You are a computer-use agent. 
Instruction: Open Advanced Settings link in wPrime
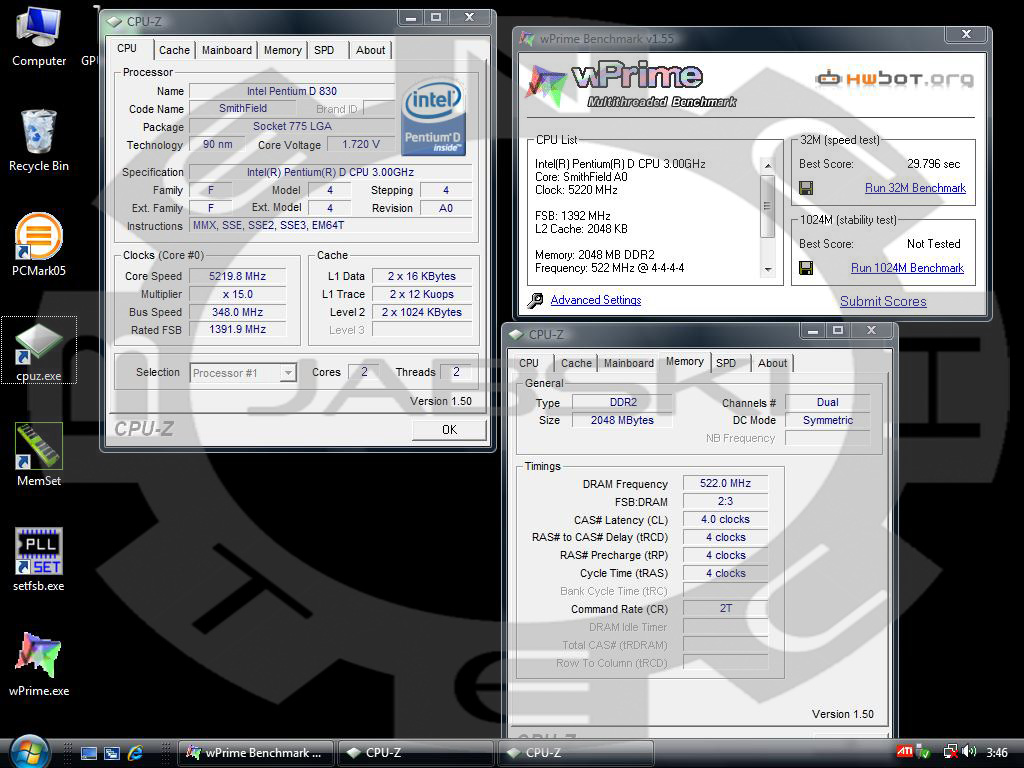coord(596,300)
